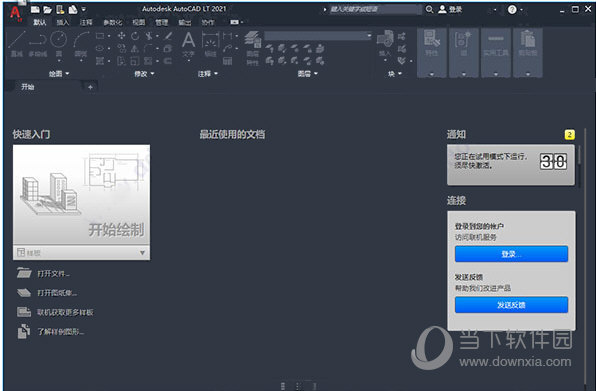This screenshot has height=391, width=596.
Task: Switch to the 默认 (Home) ribbon tab
Action: click(40, 22)
